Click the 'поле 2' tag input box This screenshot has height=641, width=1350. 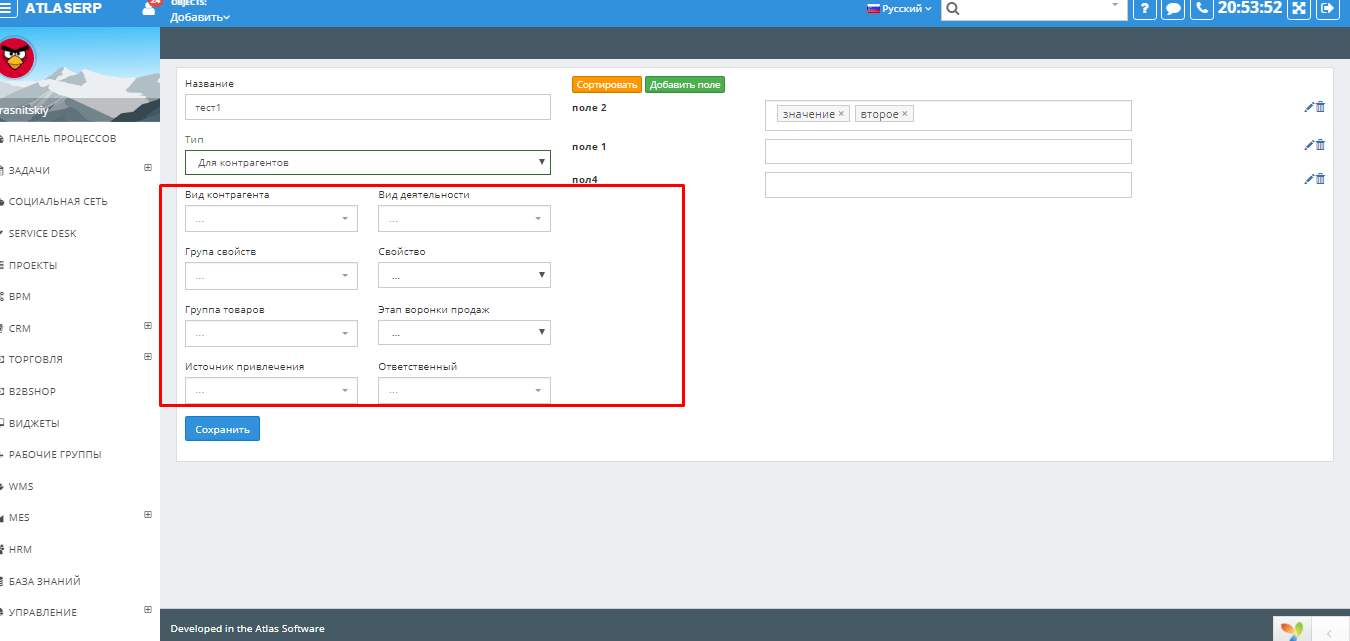[x=948, y=115]
